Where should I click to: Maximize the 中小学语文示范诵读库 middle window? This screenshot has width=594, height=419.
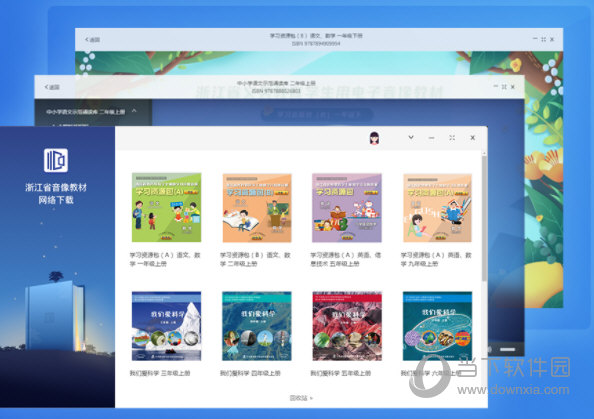tap(504, 87)
